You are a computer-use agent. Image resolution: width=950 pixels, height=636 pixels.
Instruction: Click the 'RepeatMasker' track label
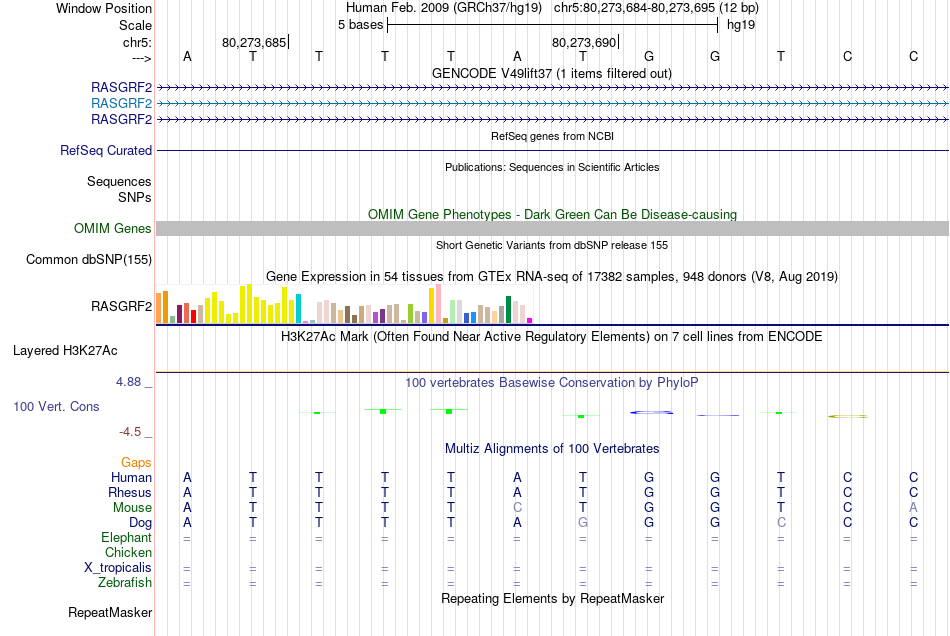[110, 612]
